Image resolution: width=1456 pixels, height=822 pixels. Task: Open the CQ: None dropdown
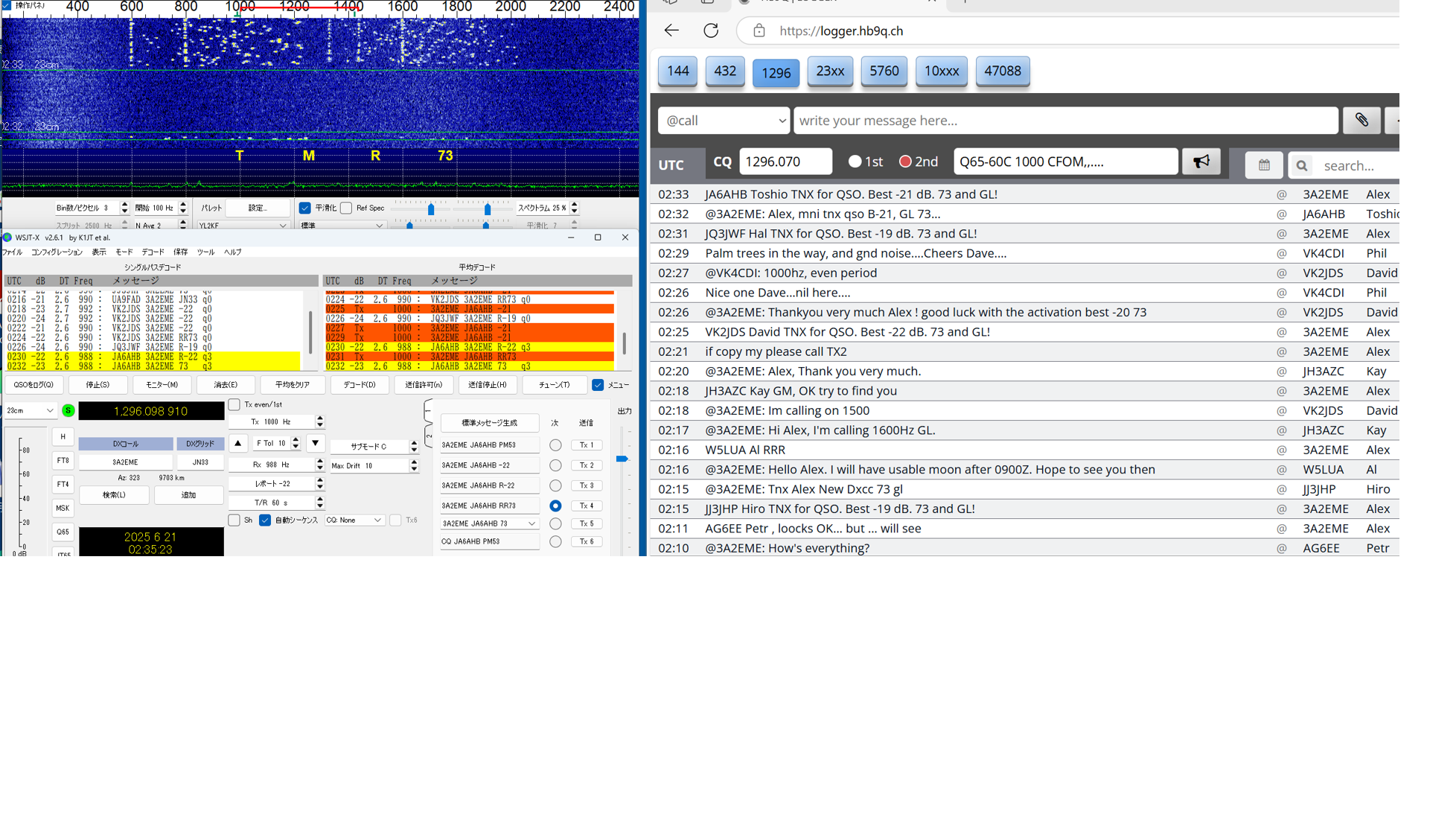354,520
